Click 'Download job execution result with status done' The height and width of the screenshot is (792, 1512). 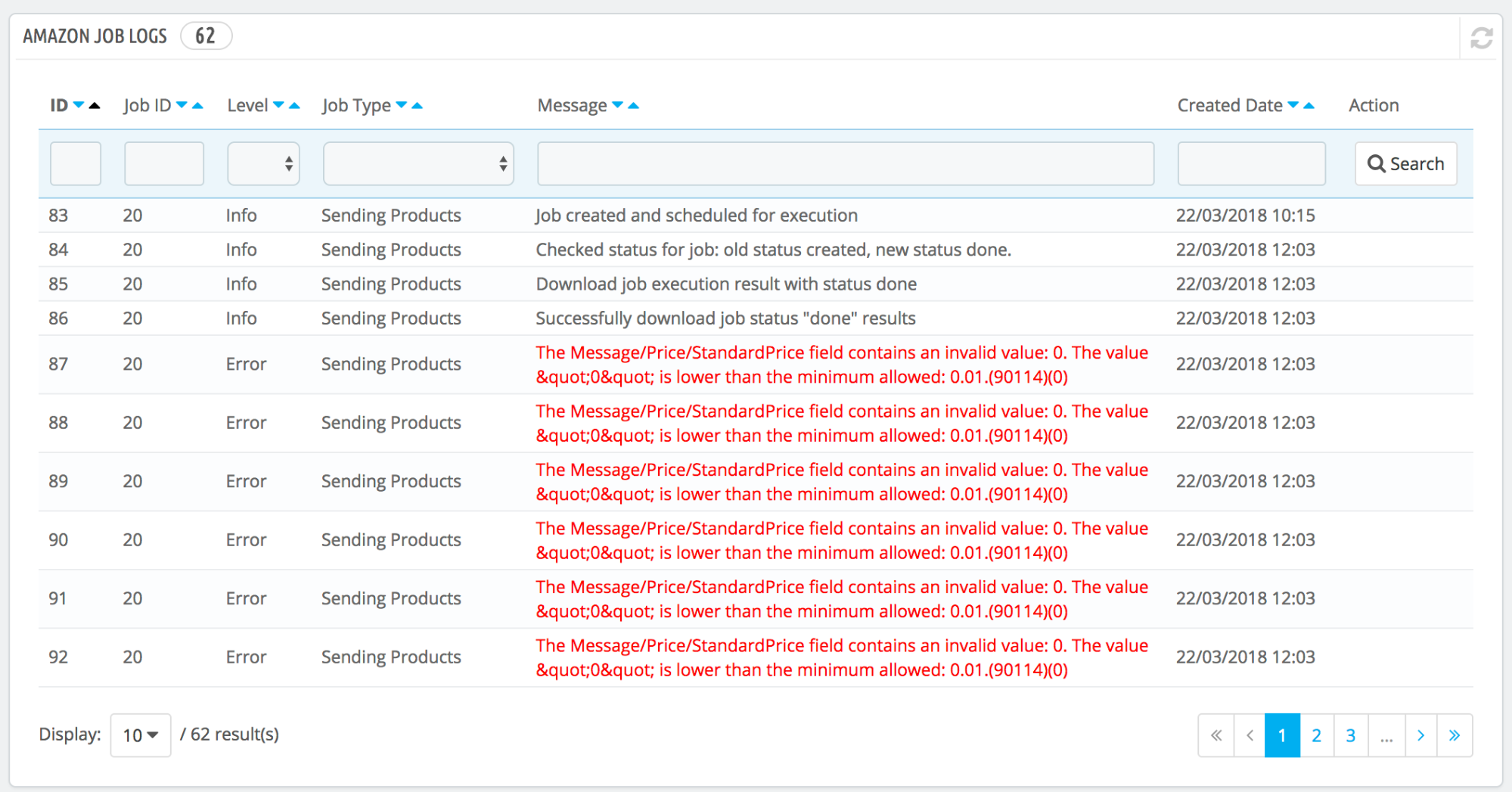pos(726,284)
